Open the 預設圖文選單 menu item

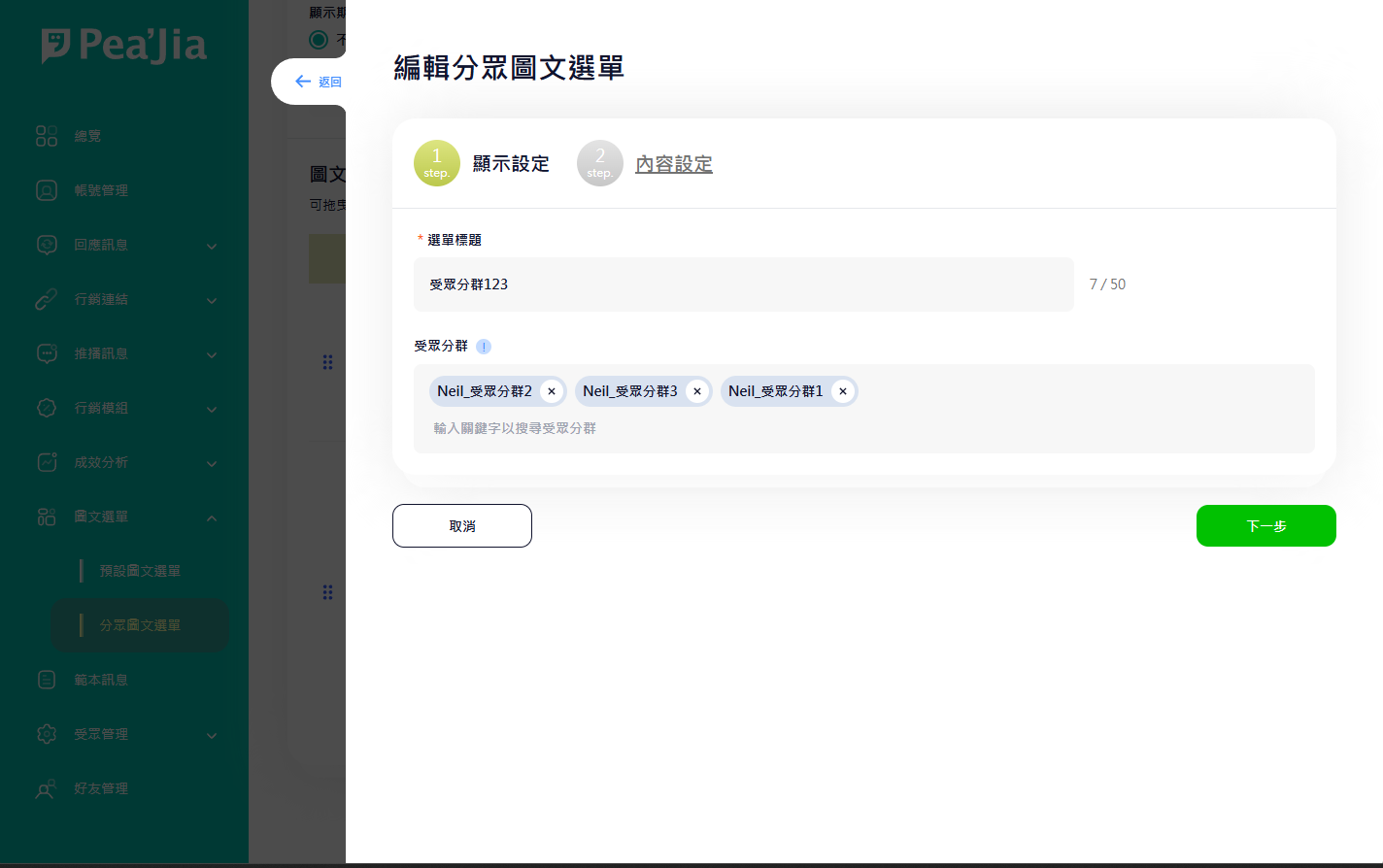(140, 571)
